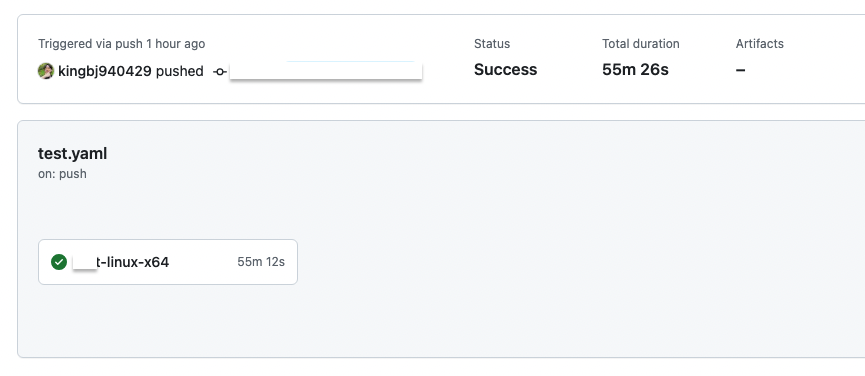
Task: Click the Artifacts dash value
Action: (740, 70)
